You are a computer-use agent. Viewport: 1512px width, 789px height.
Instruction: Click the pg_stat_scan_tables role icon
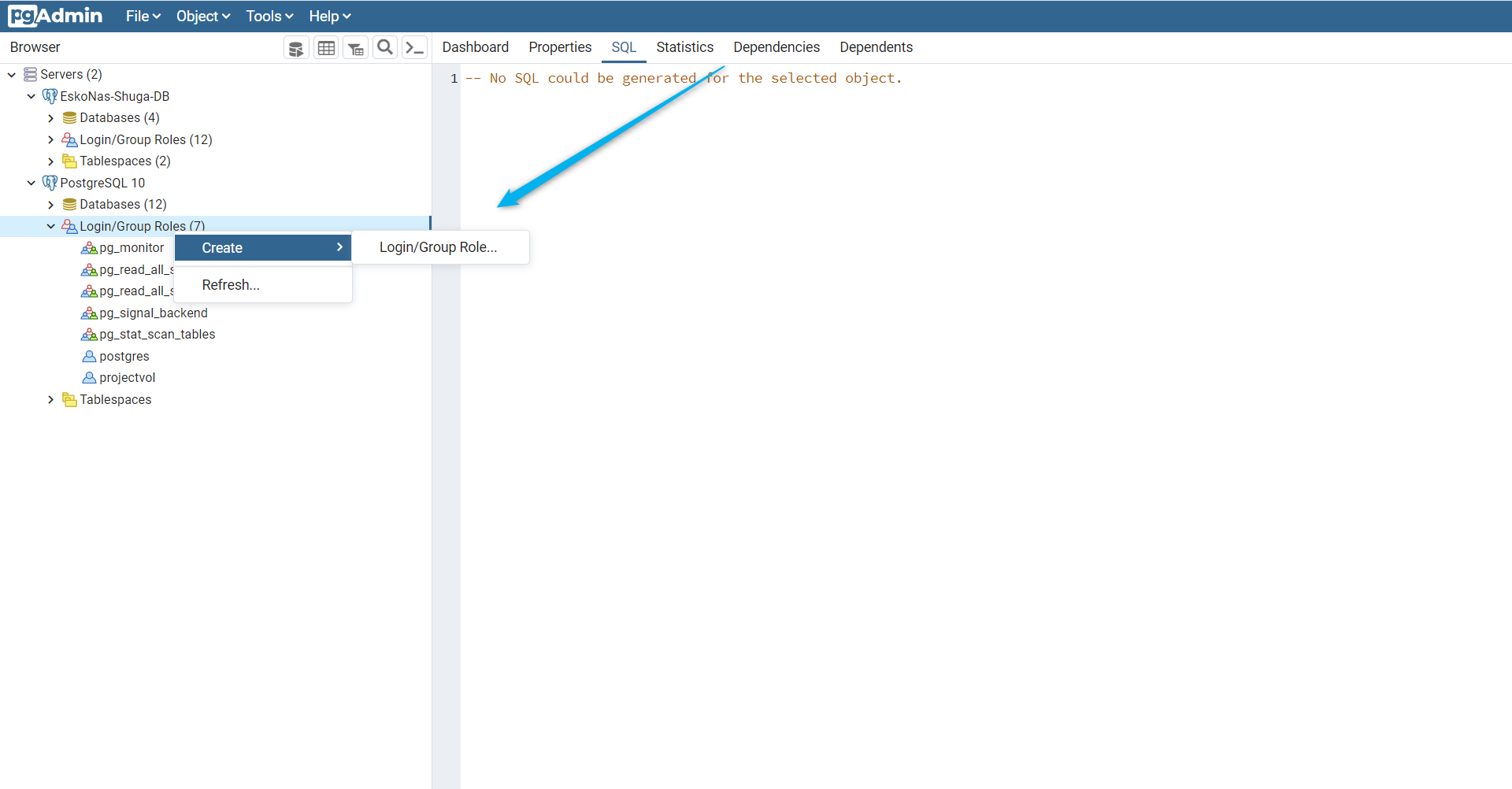[x=89, y=334]
